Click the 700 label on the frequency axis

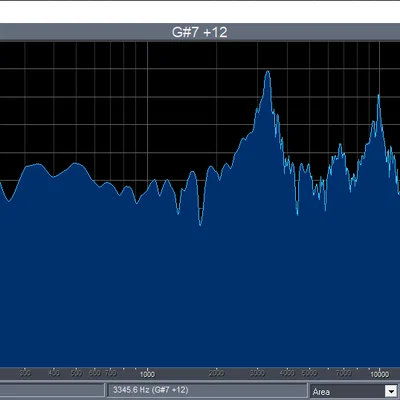click(110, 373)
